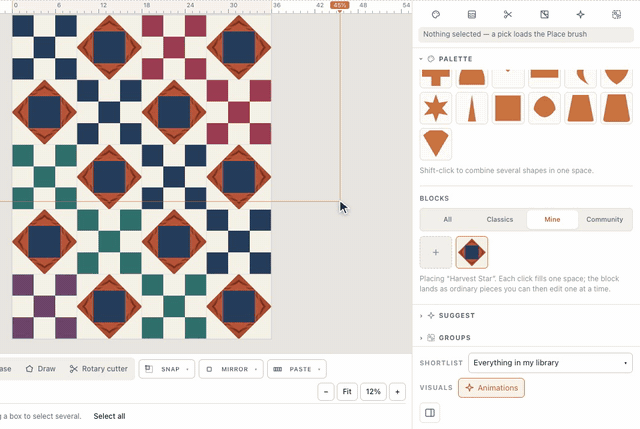Select the Harvest Star block thumbnail
Screen dimensions: 640x429
point(471,252)
